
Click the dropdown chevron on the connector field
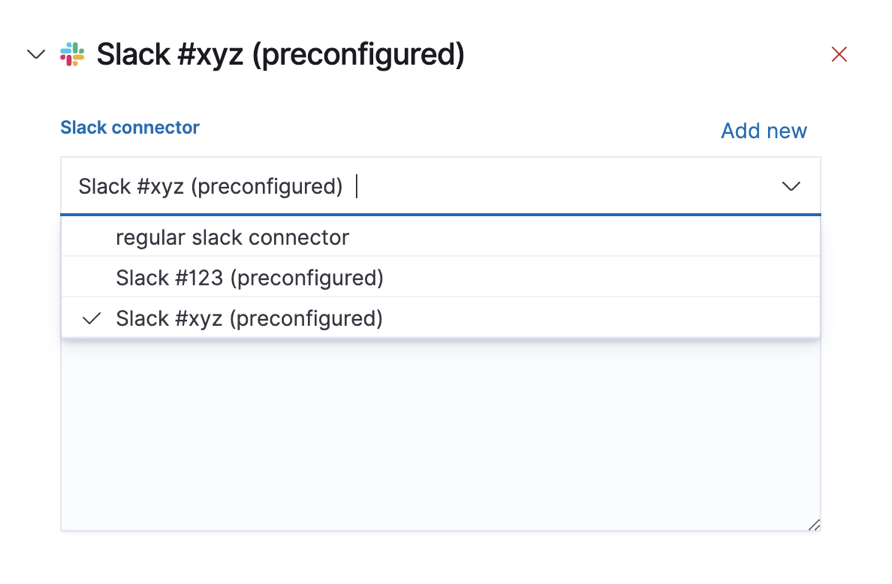click(x=792, y=186)
